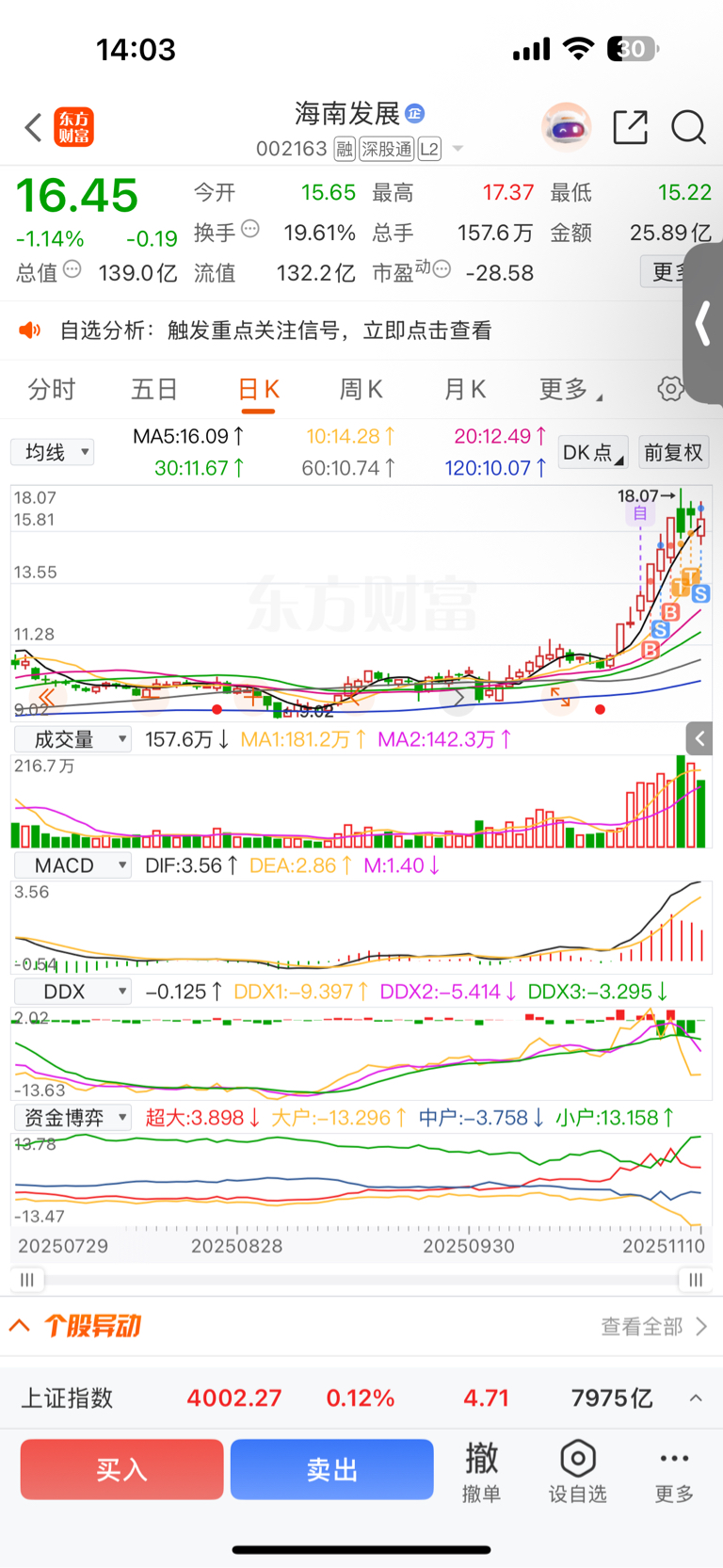Tap the battery indicator in status bar

pyautogui.click(x=634, y=49)
